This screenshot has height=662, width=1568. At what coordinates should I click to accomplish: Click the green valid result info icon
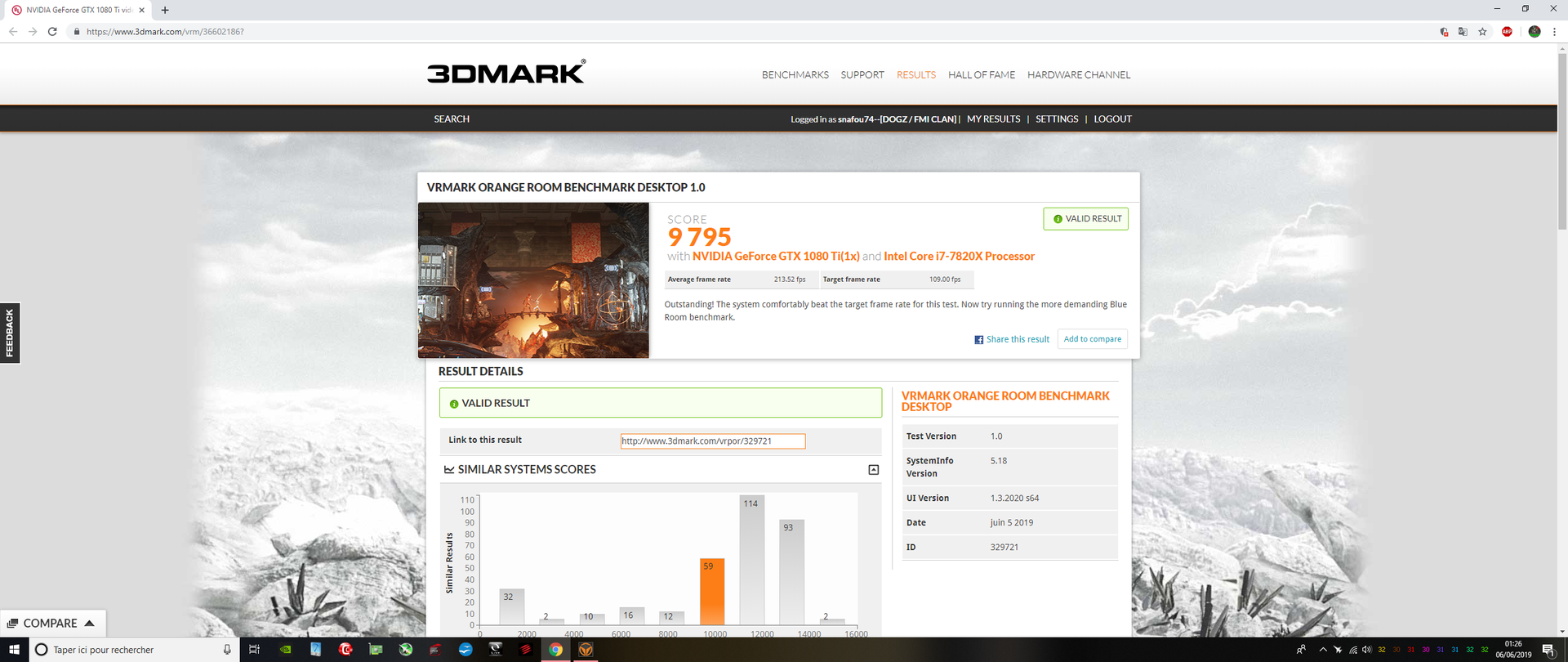click(454, 404)
